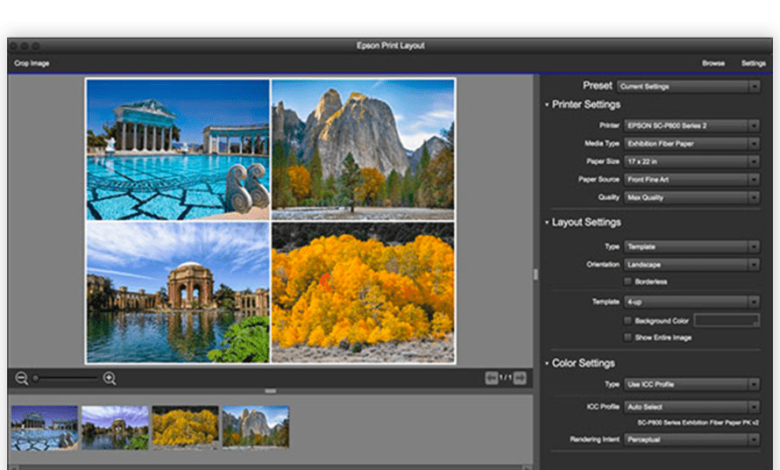Viewport: 780px width, 470px height.
Task: Click the settings panel splitter handle
Action: [x=536, y=275]
